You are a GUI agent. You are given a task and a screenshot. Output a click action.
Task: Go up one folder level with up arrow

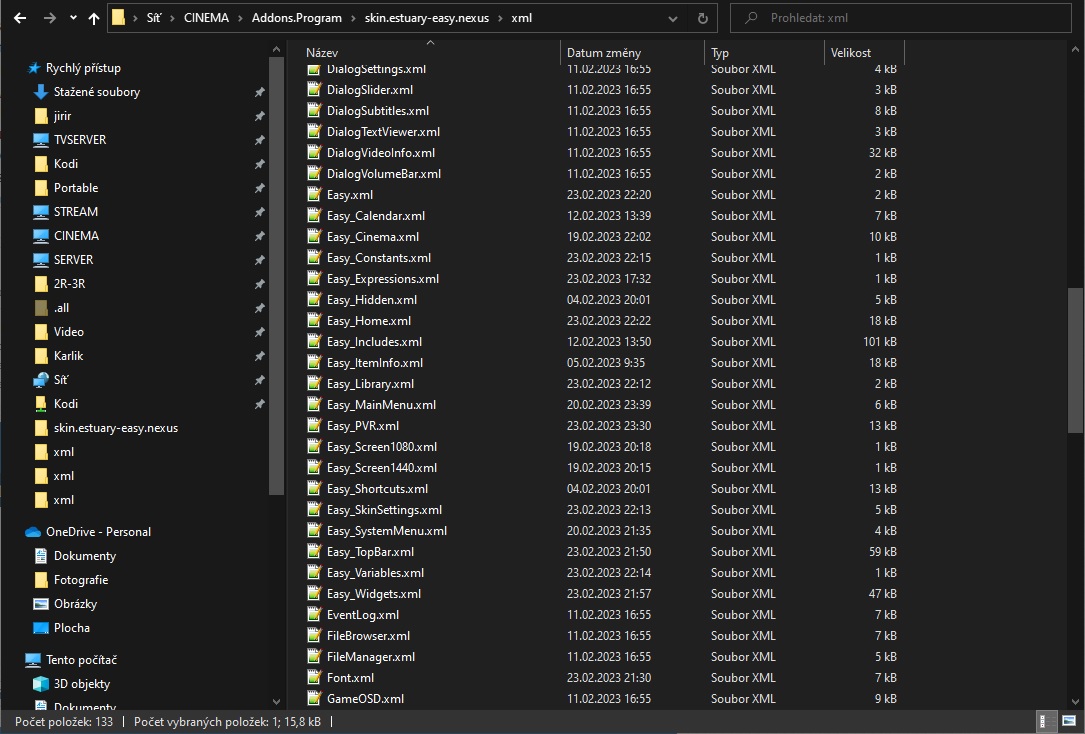pyautogui.click(x=94, y=18)
